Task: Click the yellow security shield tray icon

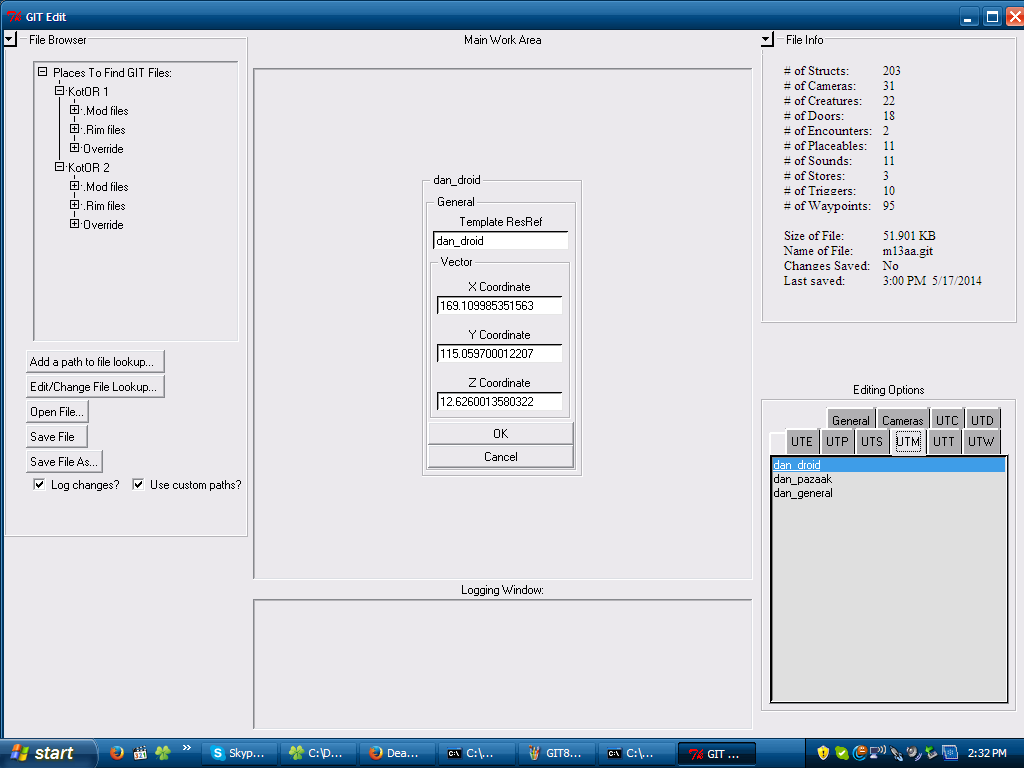Action: tap(823, 753)
